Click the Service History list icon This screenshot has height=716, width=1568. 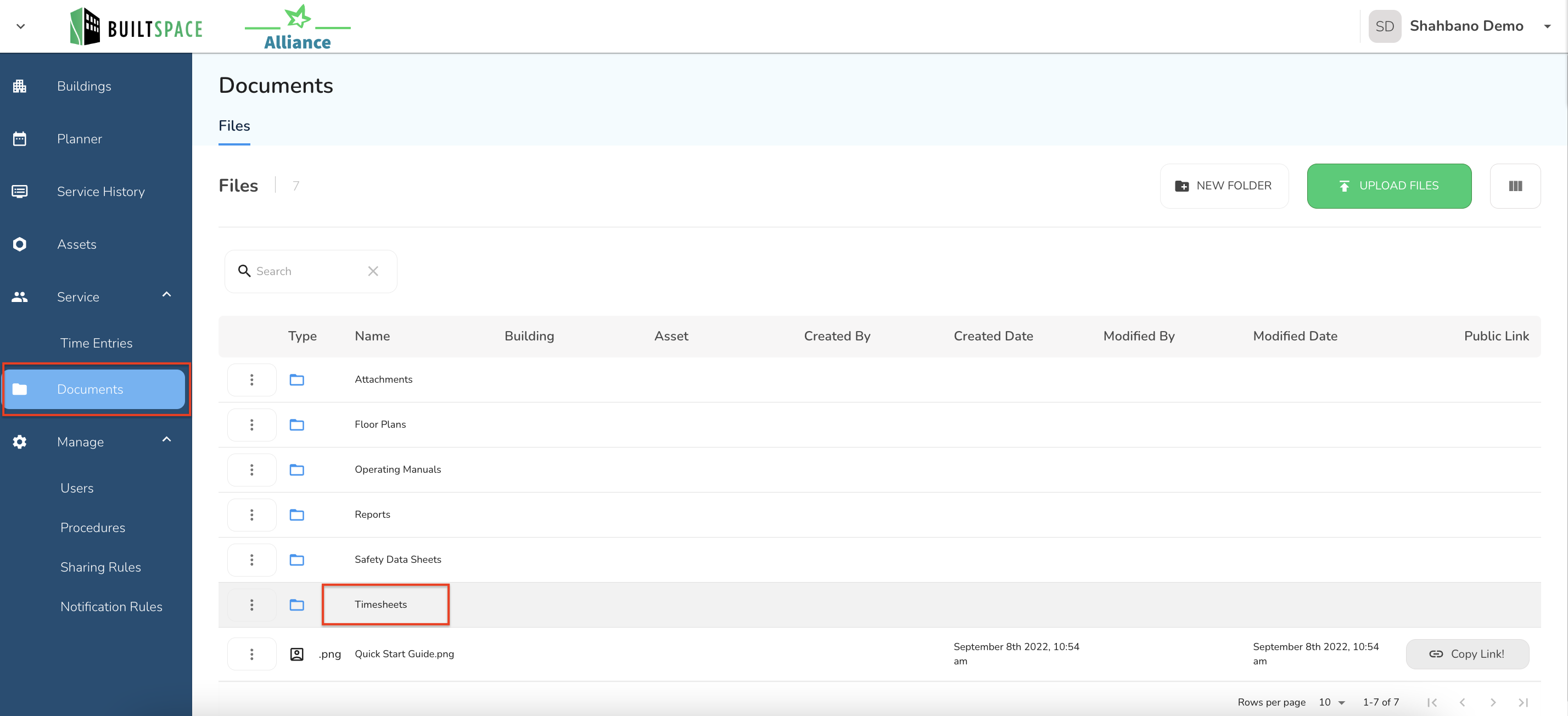[x=19, y=191]
